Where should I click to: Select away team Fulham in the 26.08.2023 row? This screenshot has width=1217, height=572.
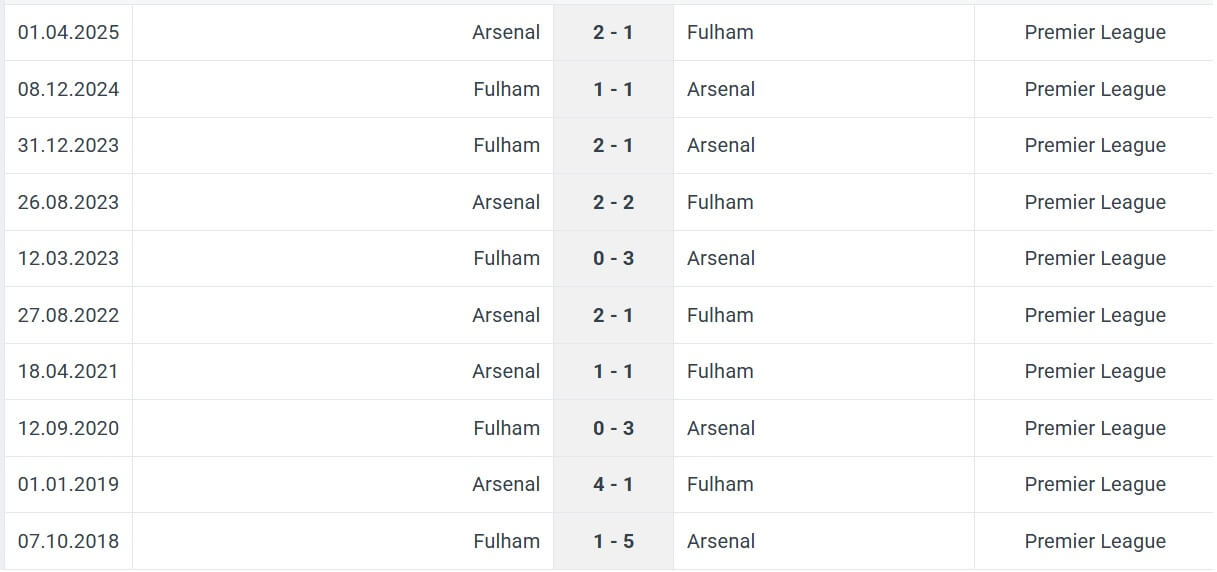[720, 202]
